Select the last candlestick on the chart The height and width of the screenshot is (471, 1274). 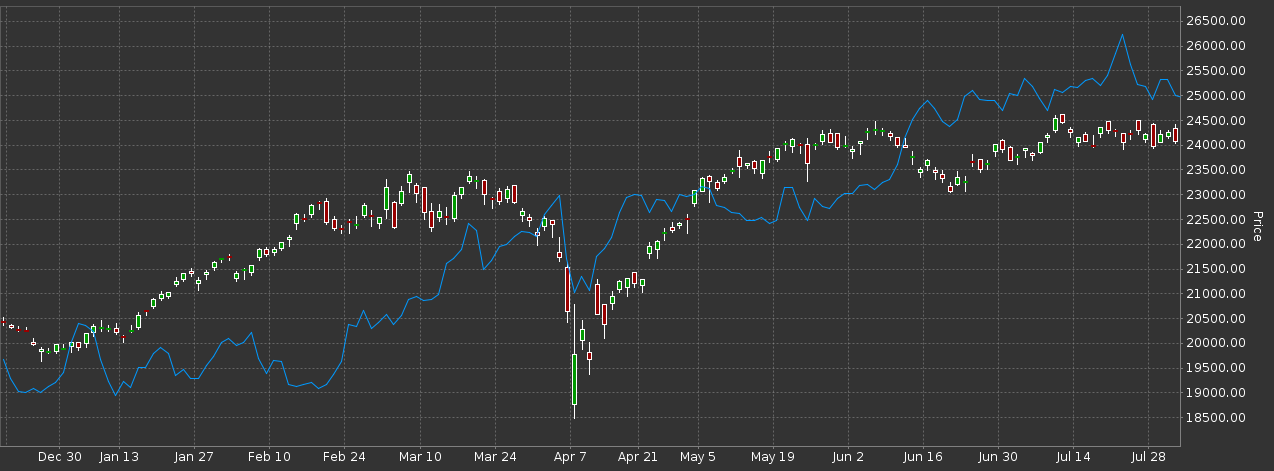(1176, 134)
